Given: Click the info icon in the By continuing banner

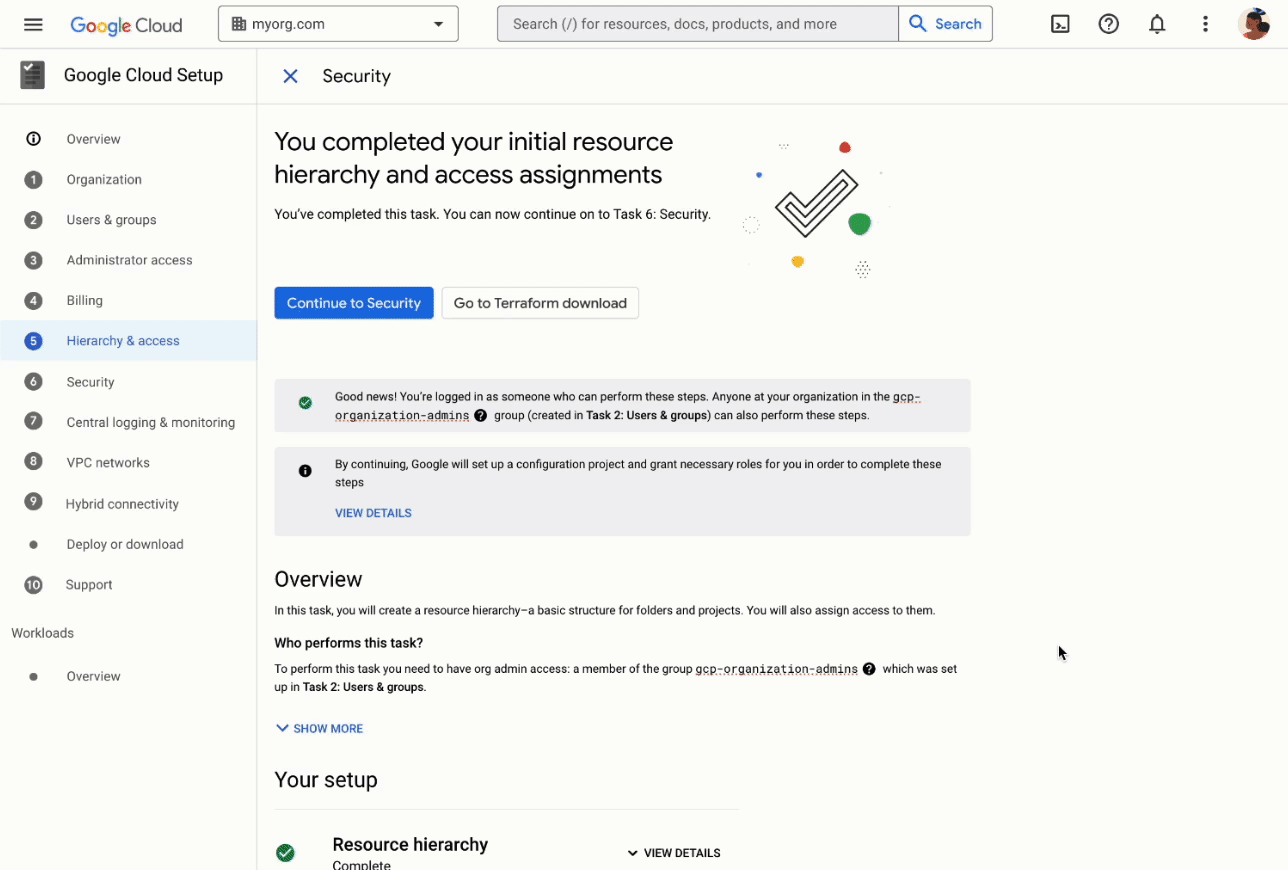Looking at the screenshot, I should 305,471.
